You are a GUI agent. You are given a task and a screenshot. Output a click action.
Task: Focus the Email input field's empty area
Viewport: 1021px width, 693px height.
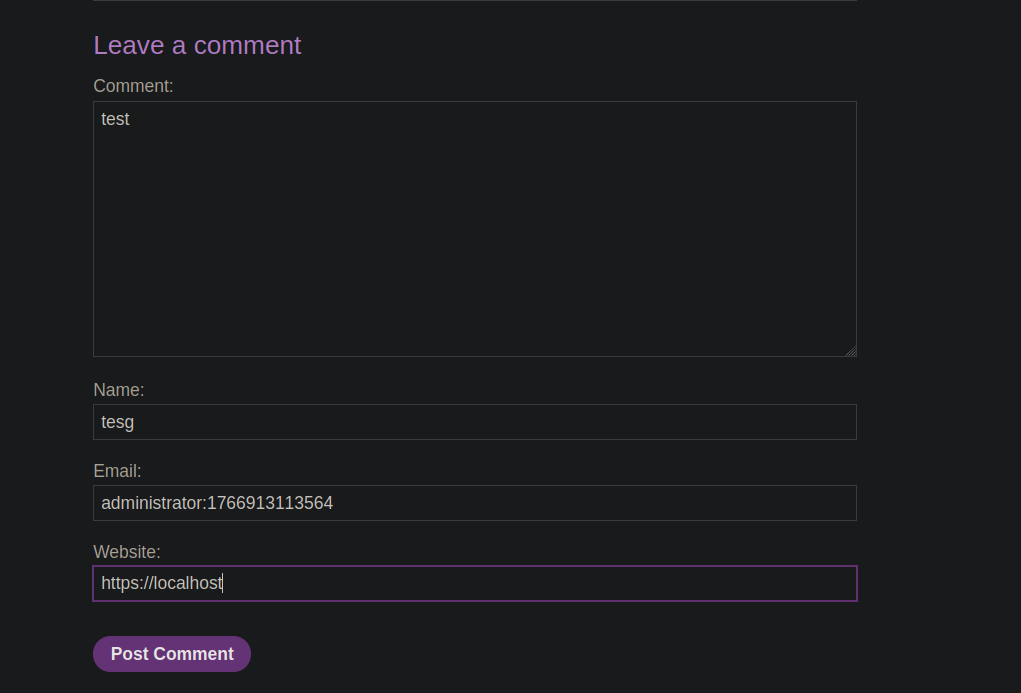600,503
